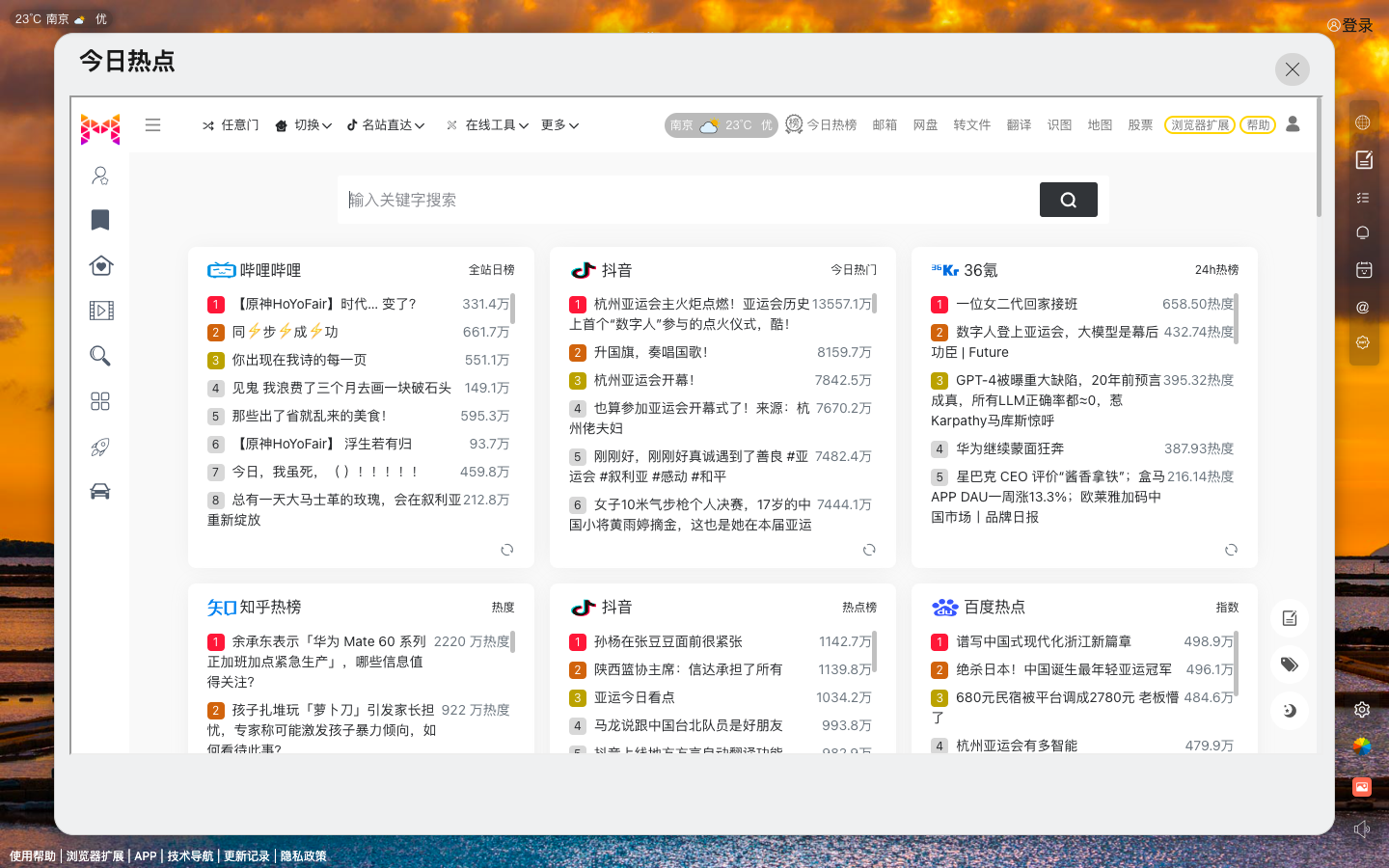Screen dimensions: 1389x868
Task: Click the 任意门 shuffle link
Action: point(231,125)
